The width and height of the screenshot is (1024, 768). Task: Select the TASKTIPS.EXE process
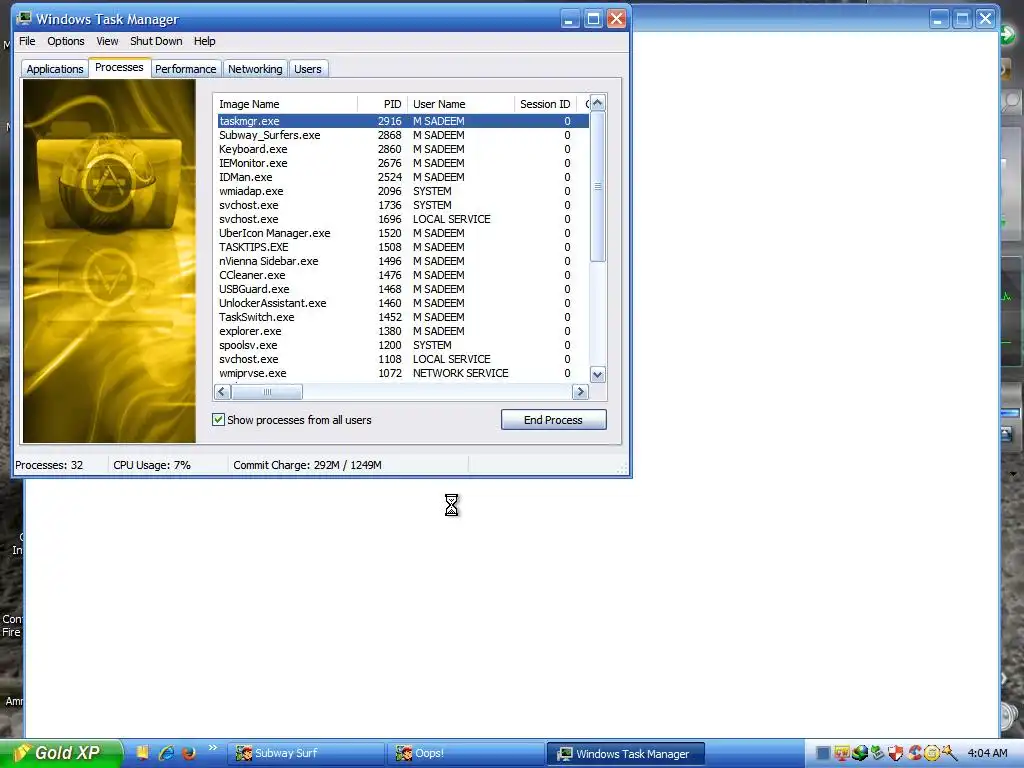click(403, 248)
